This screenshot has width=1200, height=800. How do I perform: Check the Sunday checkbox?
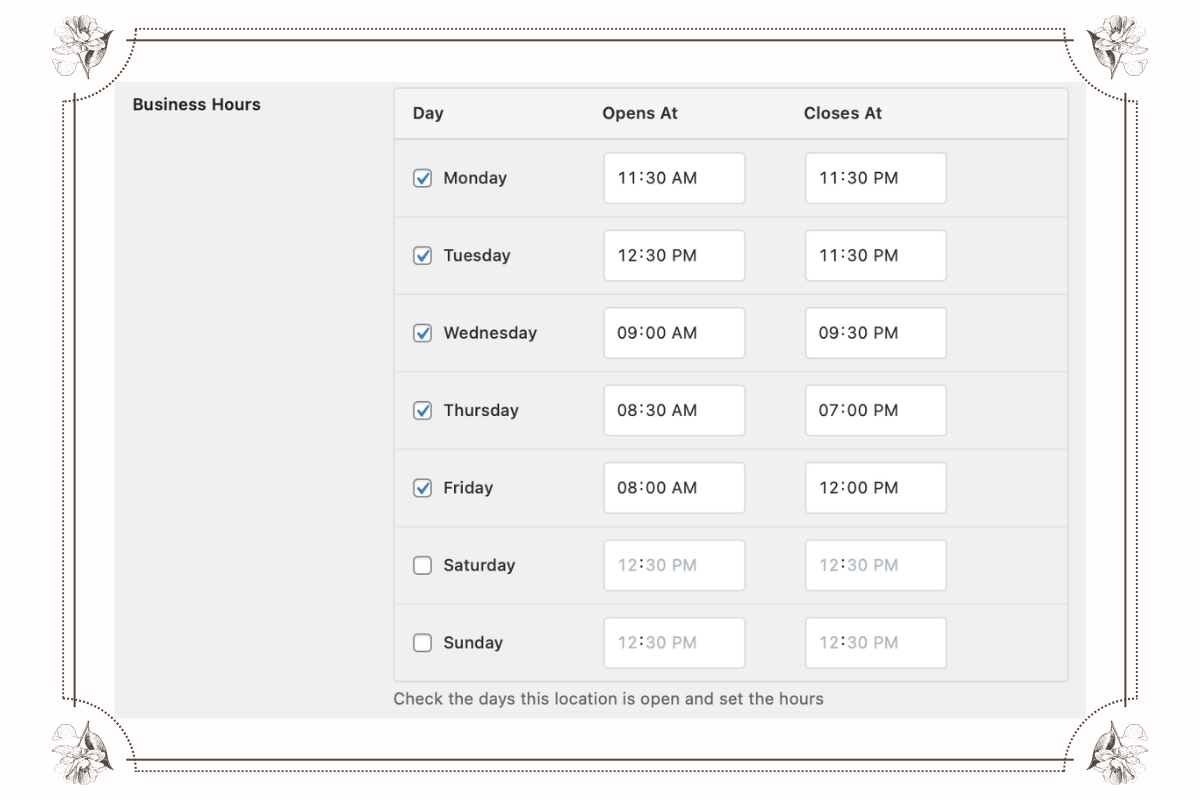click(422, 642)
